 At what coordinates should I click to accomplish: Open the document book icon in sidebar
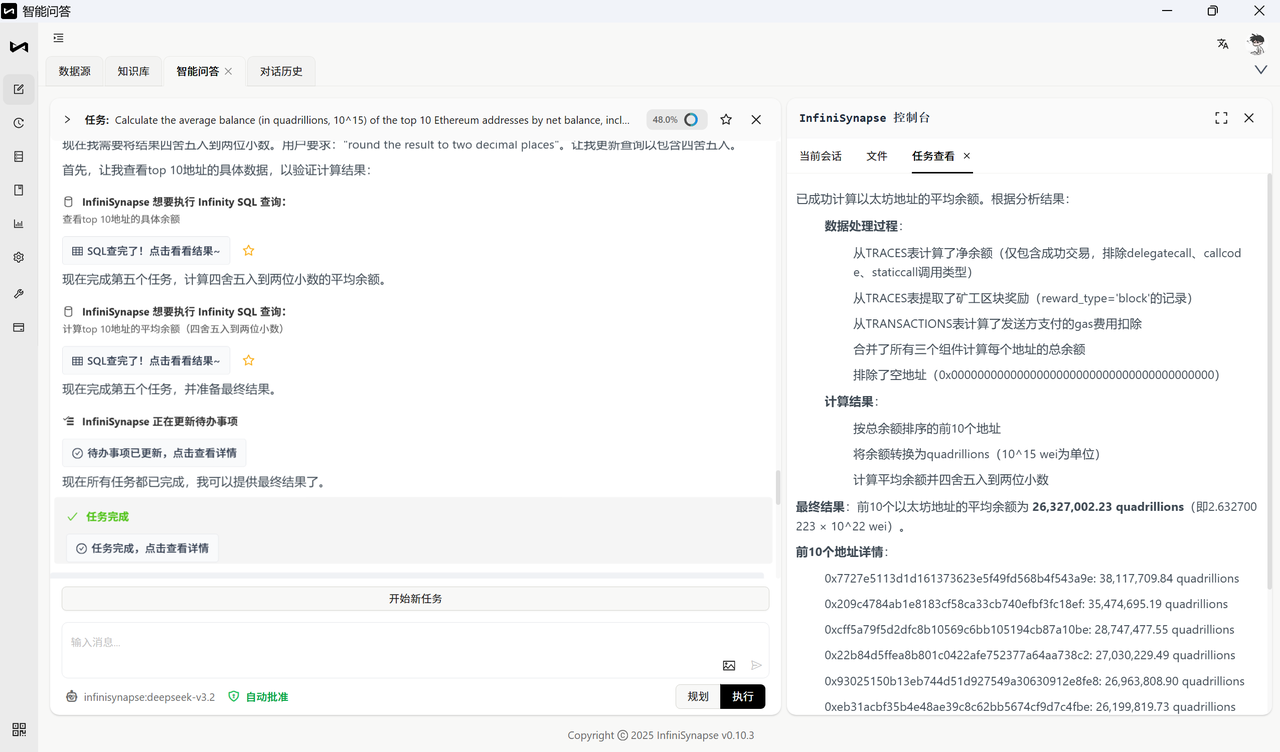[x=18, y=190]
